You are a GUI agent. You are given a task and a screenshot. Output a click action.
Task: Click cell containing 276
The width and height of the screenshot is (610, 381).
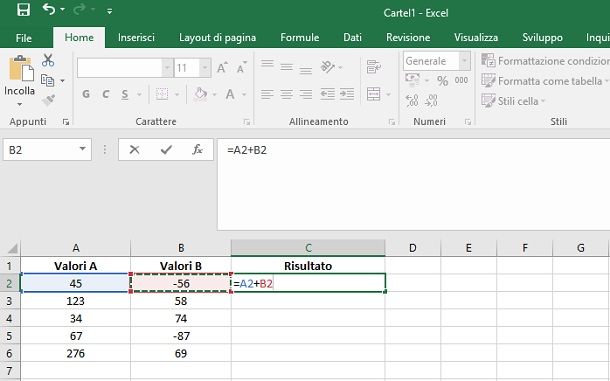click(75, 353)
